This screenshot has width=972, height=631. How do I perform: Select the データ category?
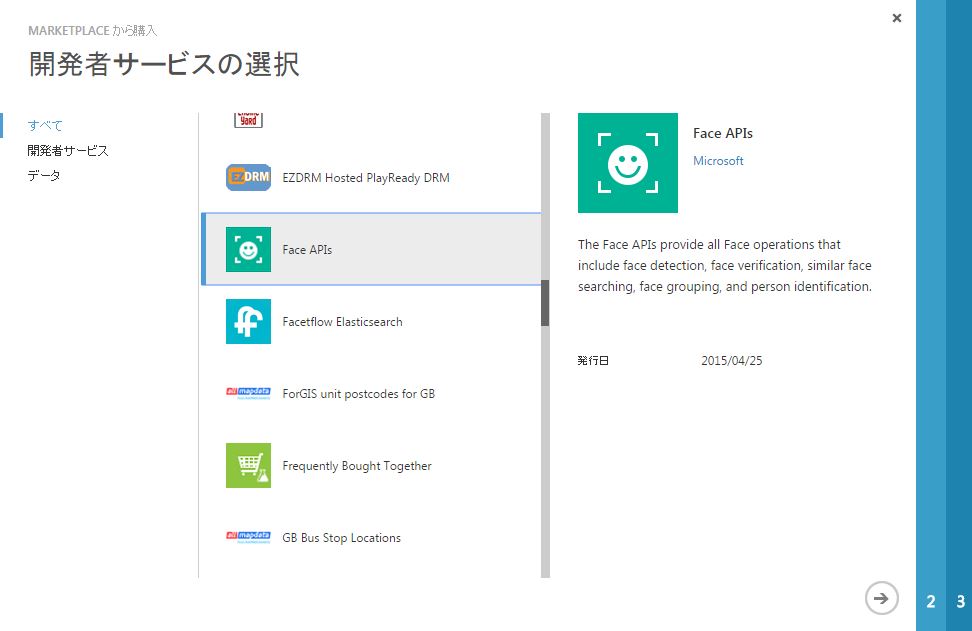point(44,176)
